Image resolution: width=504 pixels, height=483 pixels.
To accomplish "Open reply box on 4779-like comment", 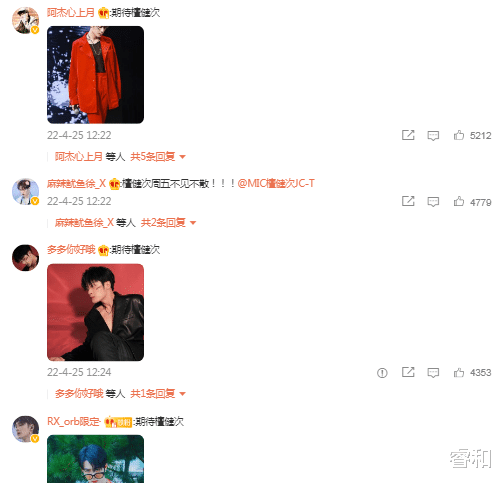I will coord(433,202).
